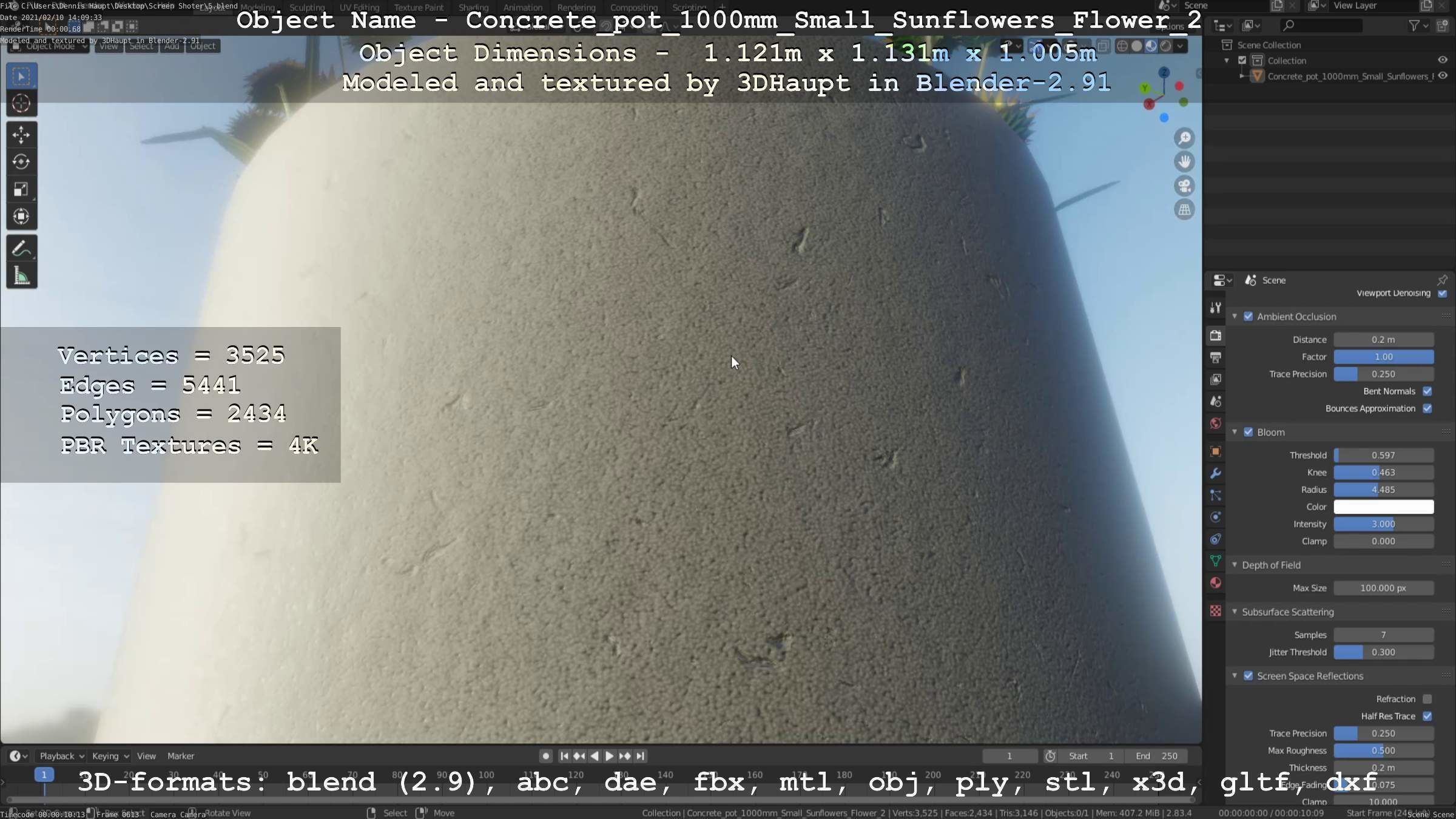1456x819 pixels.
Task: Open the World properties tab
Action: (x=1216, y=423)
